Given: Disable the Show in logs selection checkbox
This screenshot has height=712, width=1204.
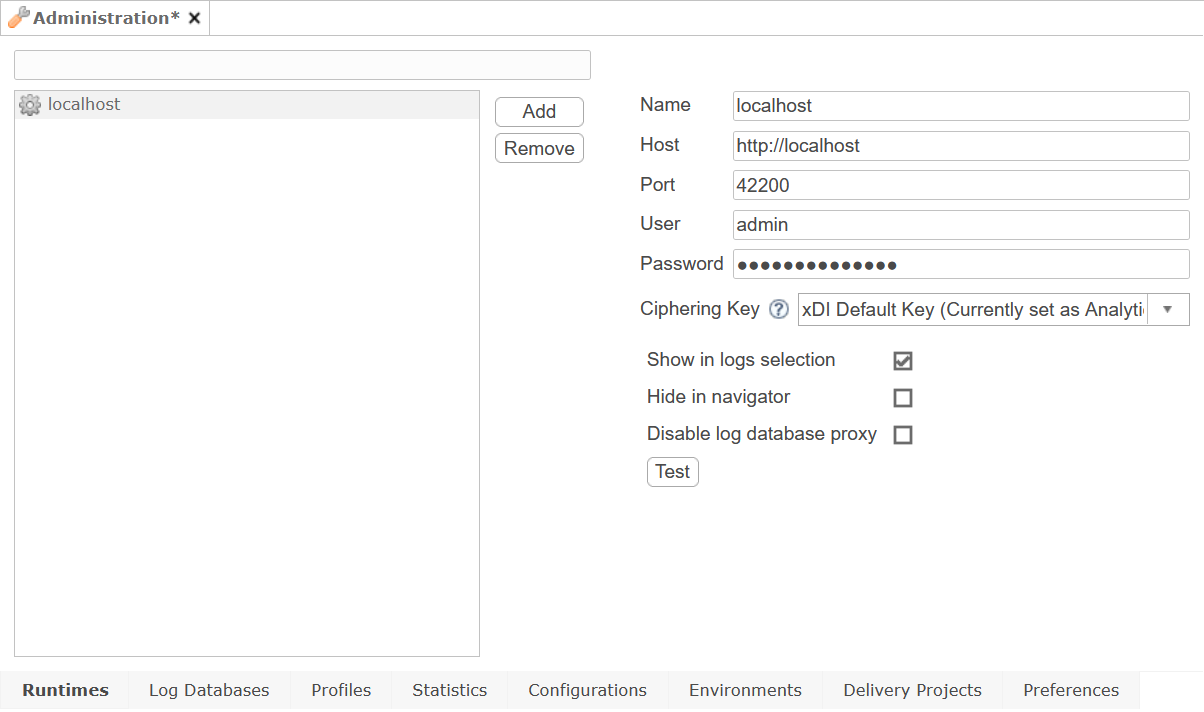Looking at the screenshot, I should click(x=903, y=360).
